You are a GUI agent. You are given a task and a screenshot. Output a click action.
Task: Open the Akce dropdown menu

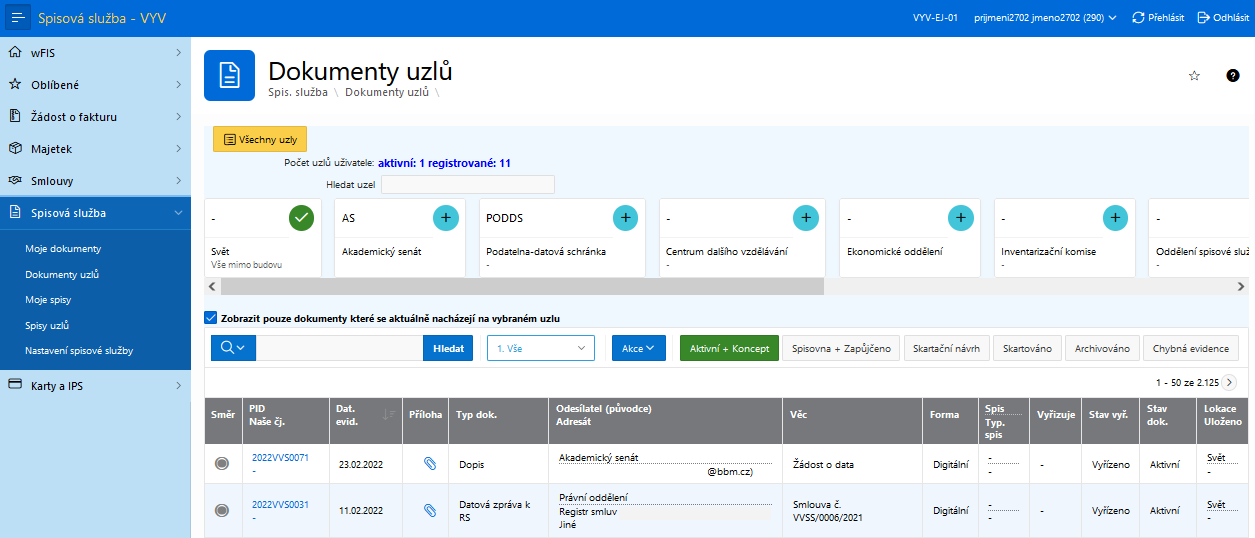(x=638, y=348)
